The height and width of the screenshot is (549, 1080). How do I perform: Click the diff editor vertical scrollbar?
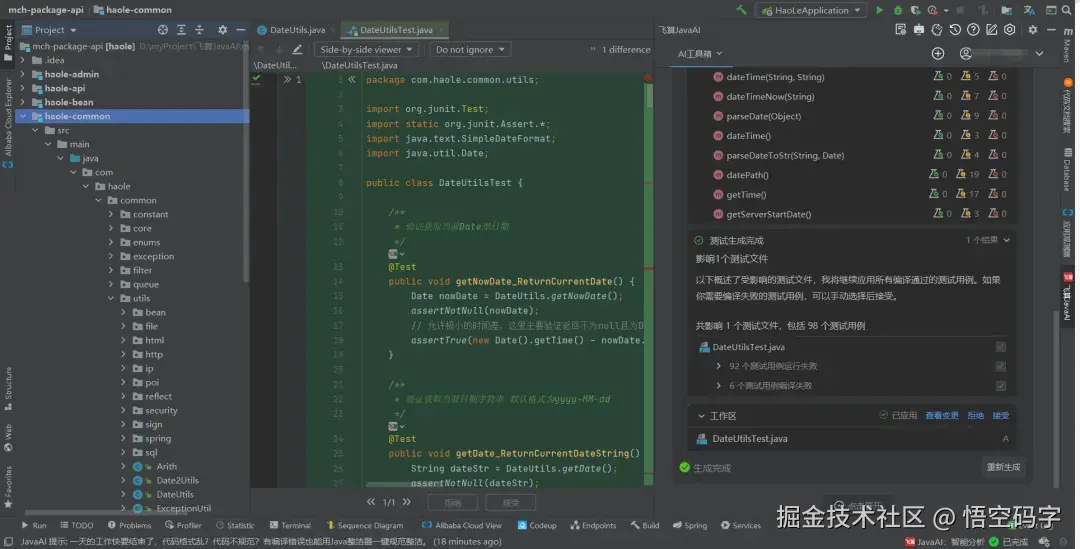pyautogui.click(x=649, y=96)
